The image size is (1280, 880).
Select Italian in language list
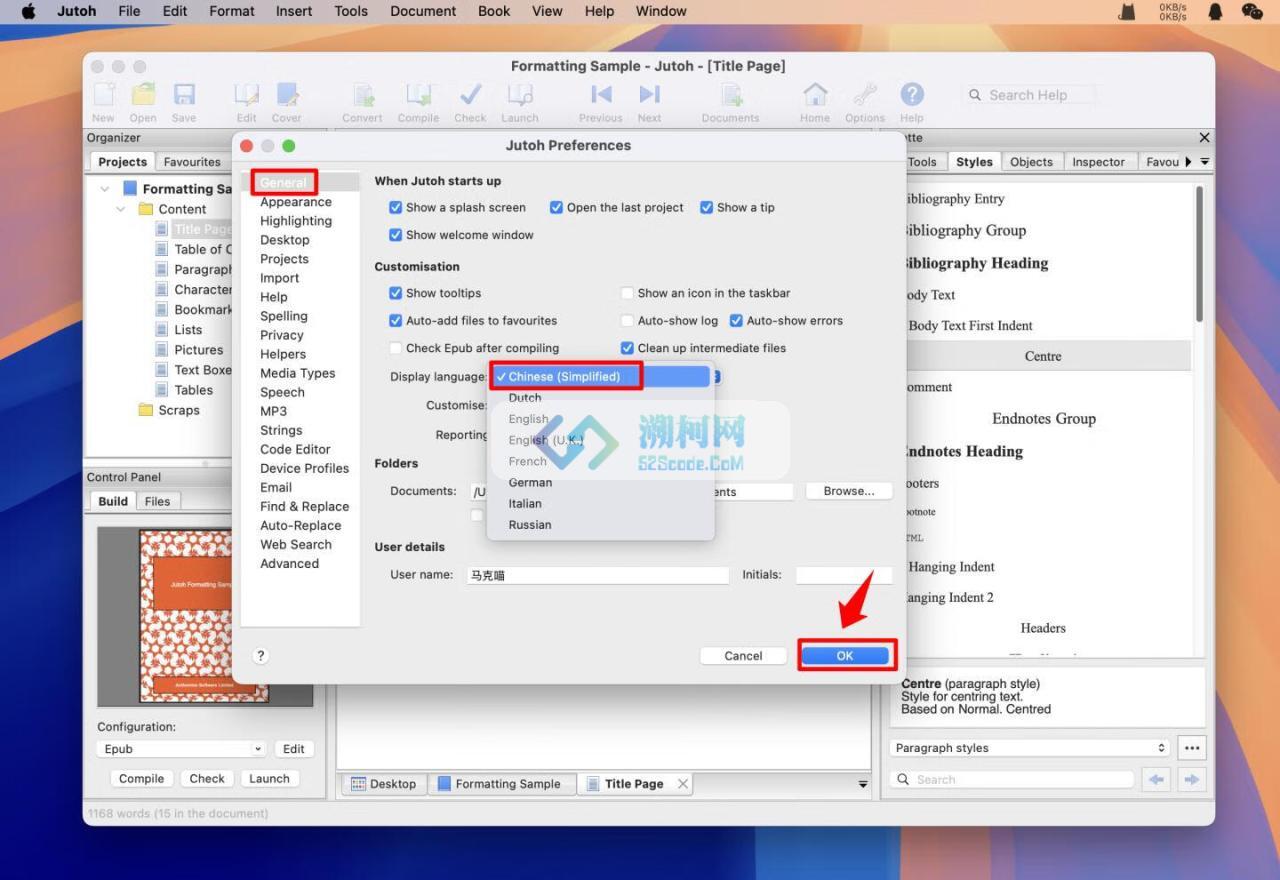coord(601,503)
